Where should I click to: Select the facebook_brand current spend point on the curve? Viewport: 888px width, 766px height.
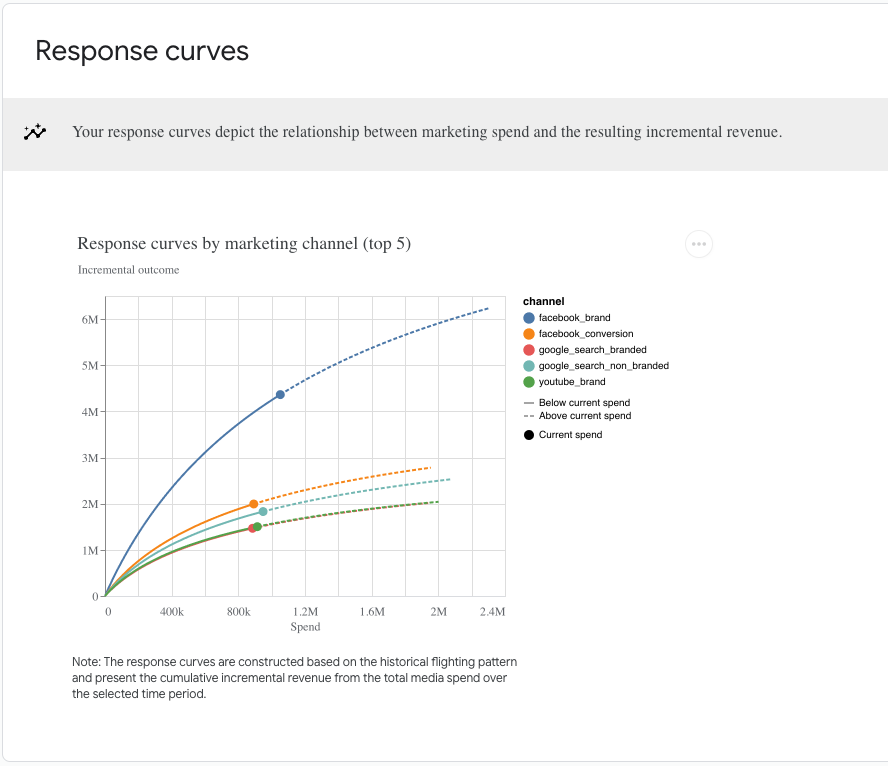280,395
